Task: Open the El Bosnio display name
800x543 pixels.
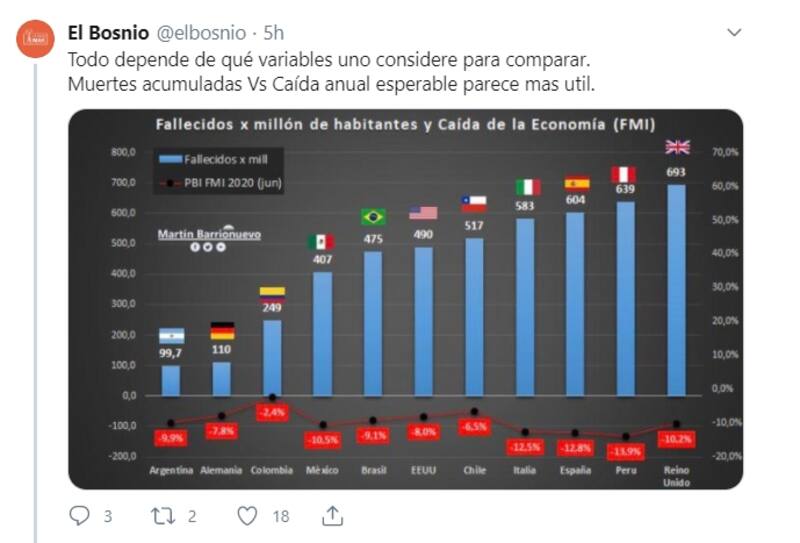Action: 107,31
